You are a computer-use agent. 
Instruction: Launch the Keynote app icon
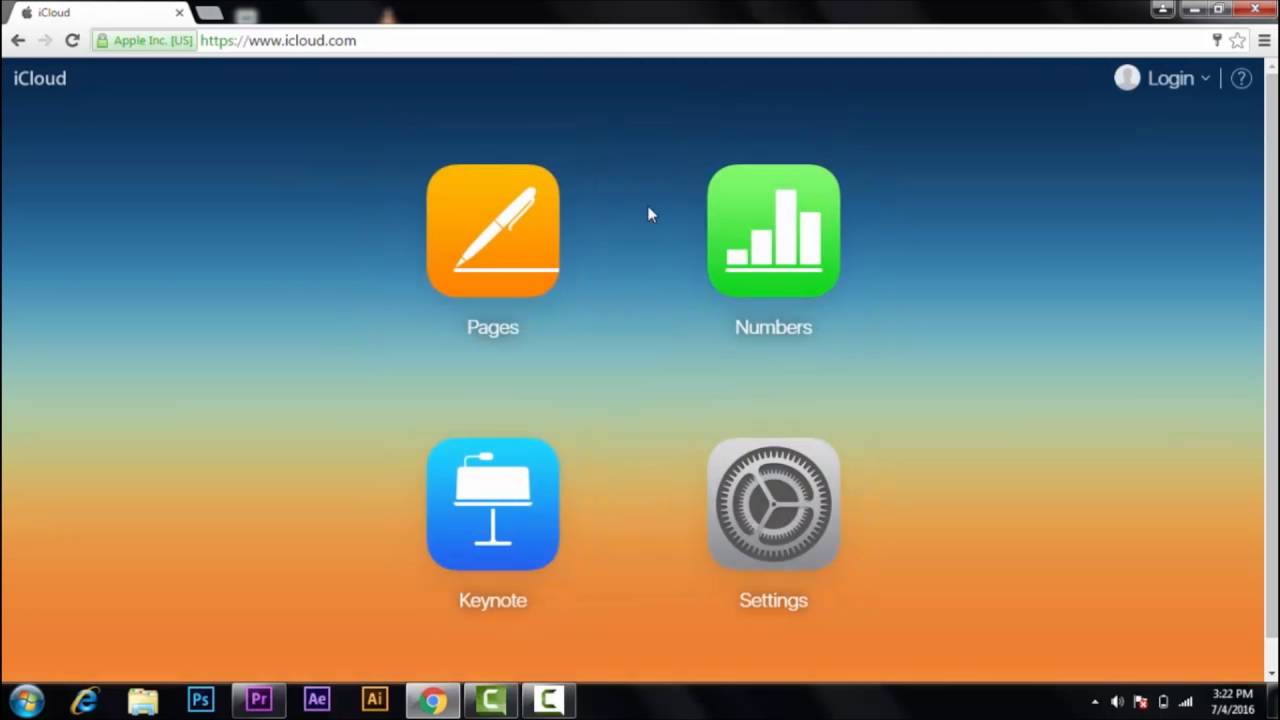[493, 504]
